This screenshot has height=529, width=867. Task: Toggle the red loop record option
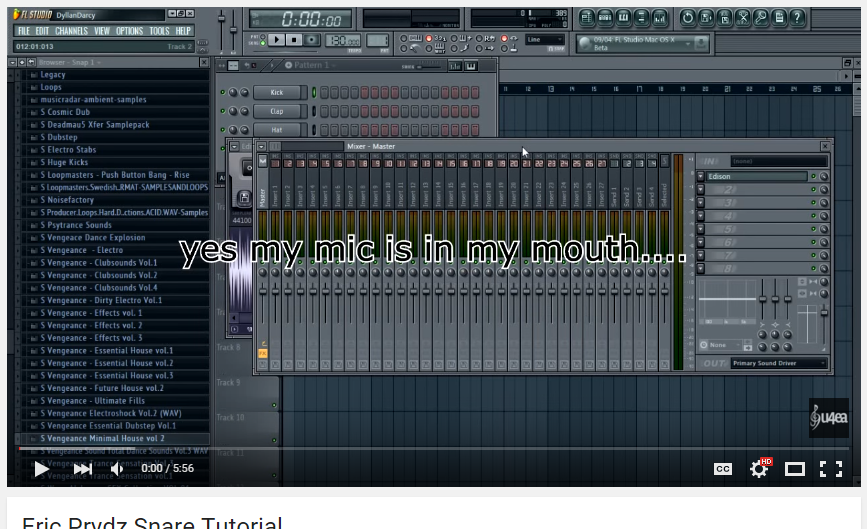(504, 38)
